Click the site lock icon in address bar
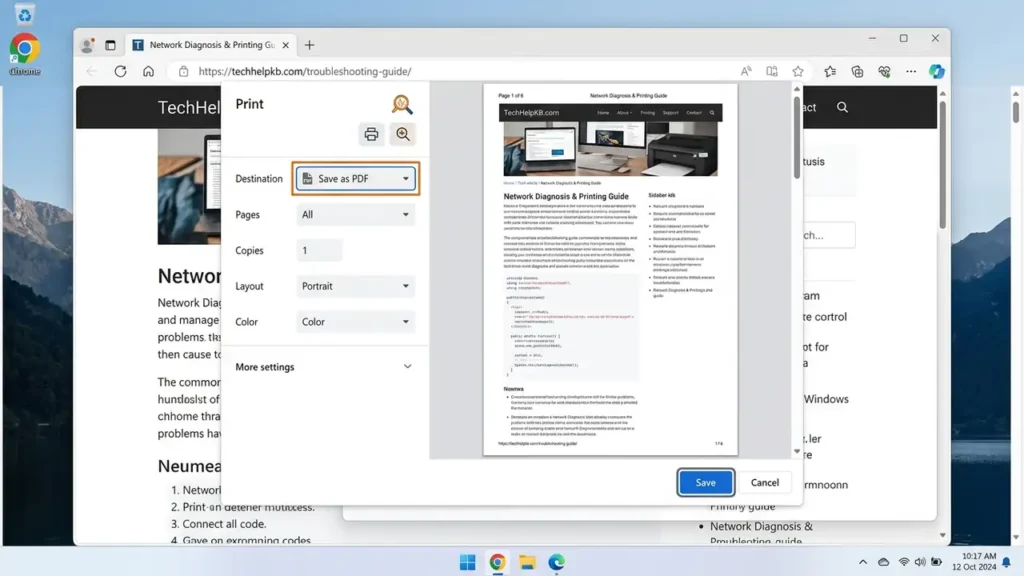The height and width of the screenshot is (576, 1024). click(184, 71)
